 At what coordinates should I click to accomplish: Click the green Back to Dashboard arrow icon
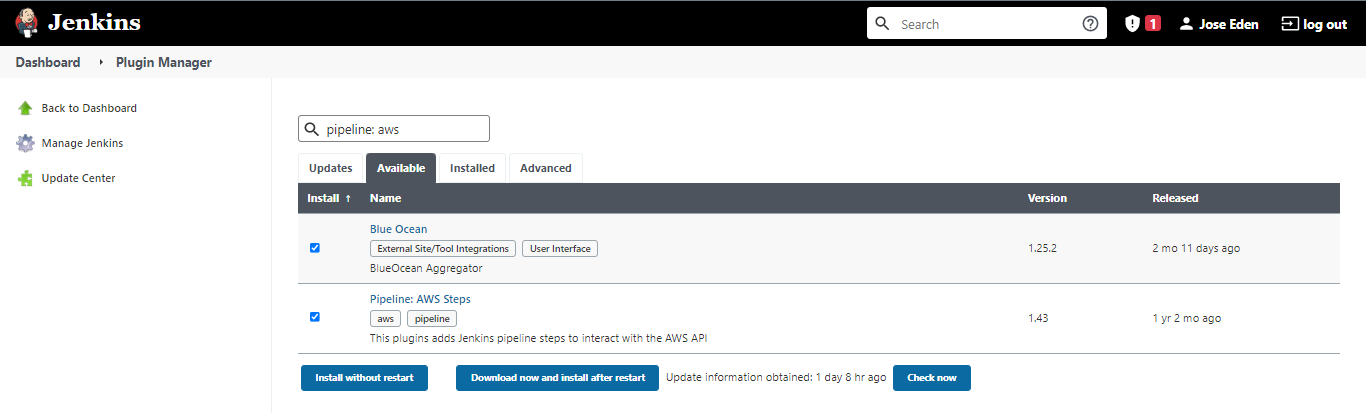[x=25, y=108]
